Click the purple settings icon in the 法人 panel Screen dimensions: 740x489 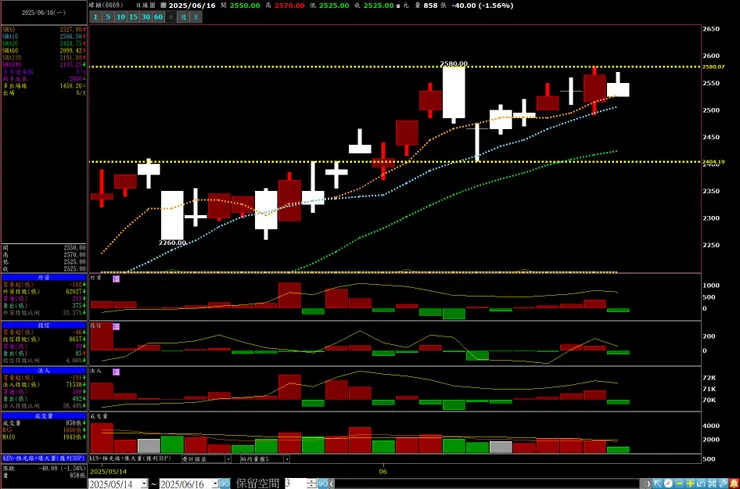116,372
